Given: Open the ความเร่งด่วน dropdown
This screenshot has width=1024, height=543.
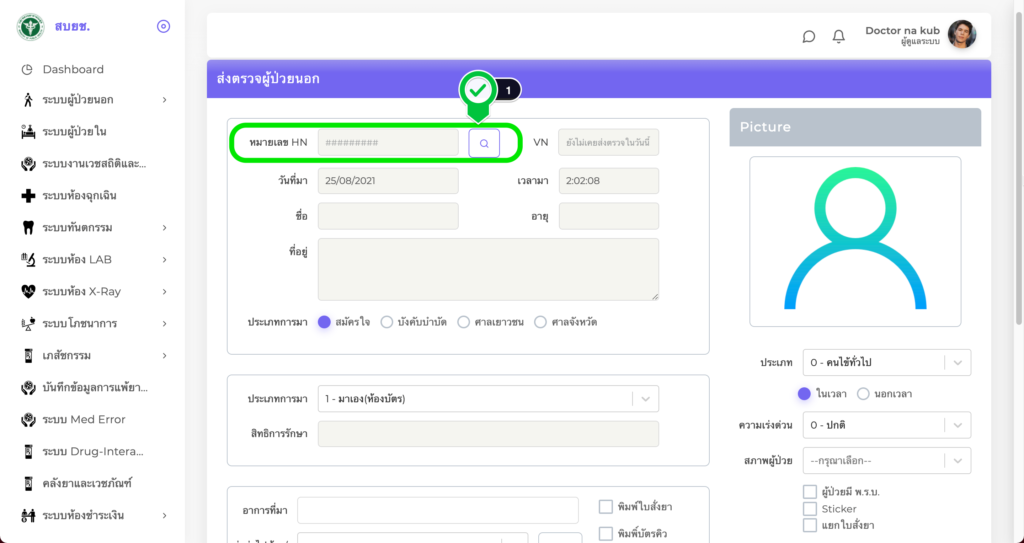Looking at the screenshot, I should pos(887,425).
